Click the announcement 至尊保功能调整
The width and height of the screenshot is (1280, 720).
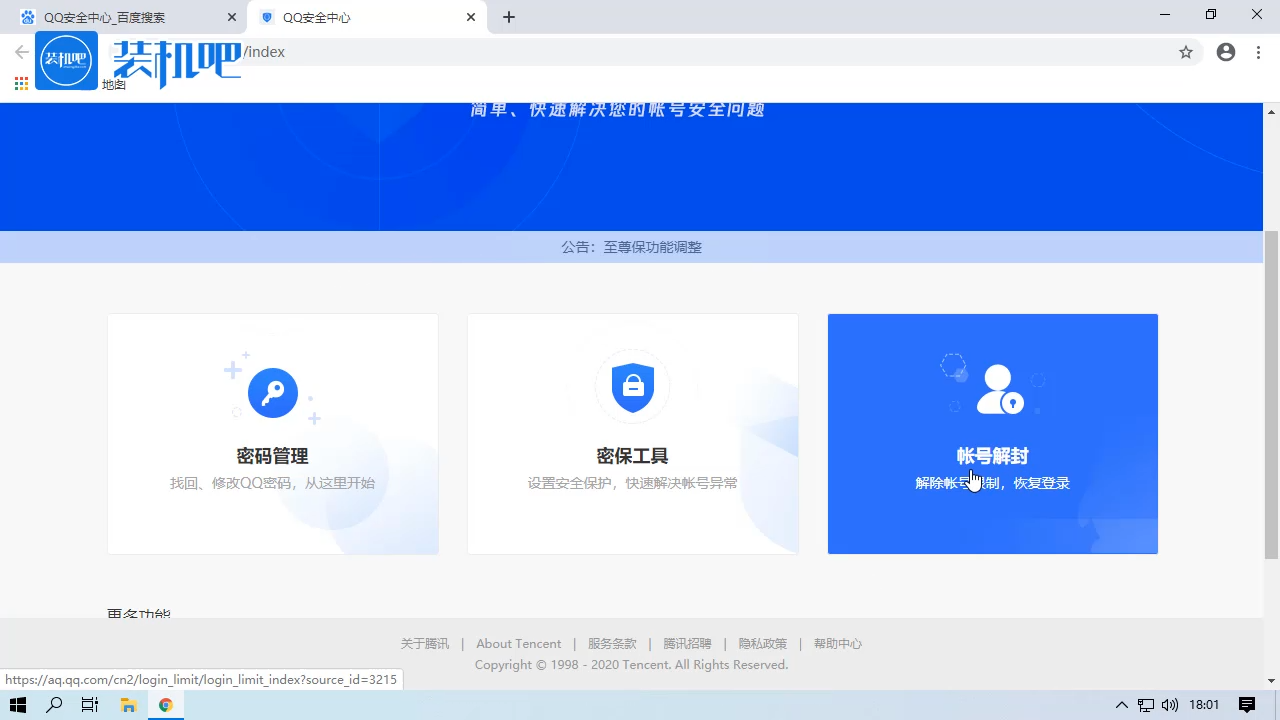pyautogui.click(x=652, y=247)
